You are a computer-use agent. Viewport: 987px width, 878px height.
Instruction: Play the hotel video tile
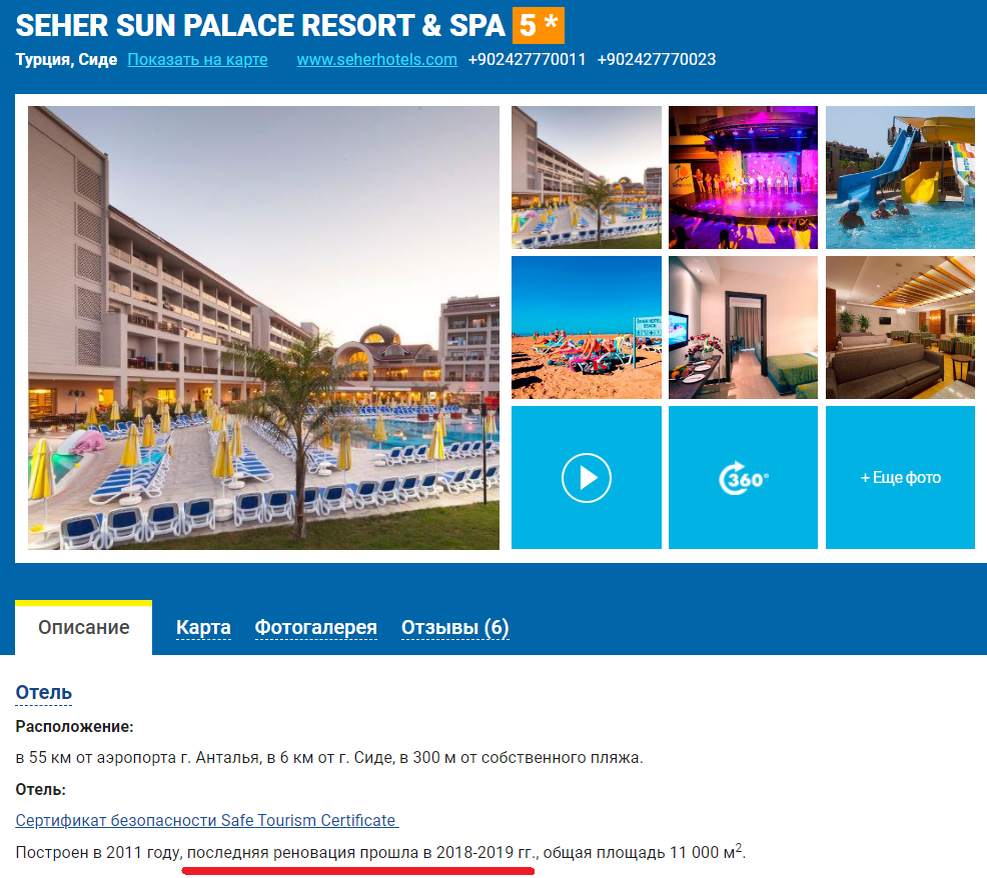(586, 477)
